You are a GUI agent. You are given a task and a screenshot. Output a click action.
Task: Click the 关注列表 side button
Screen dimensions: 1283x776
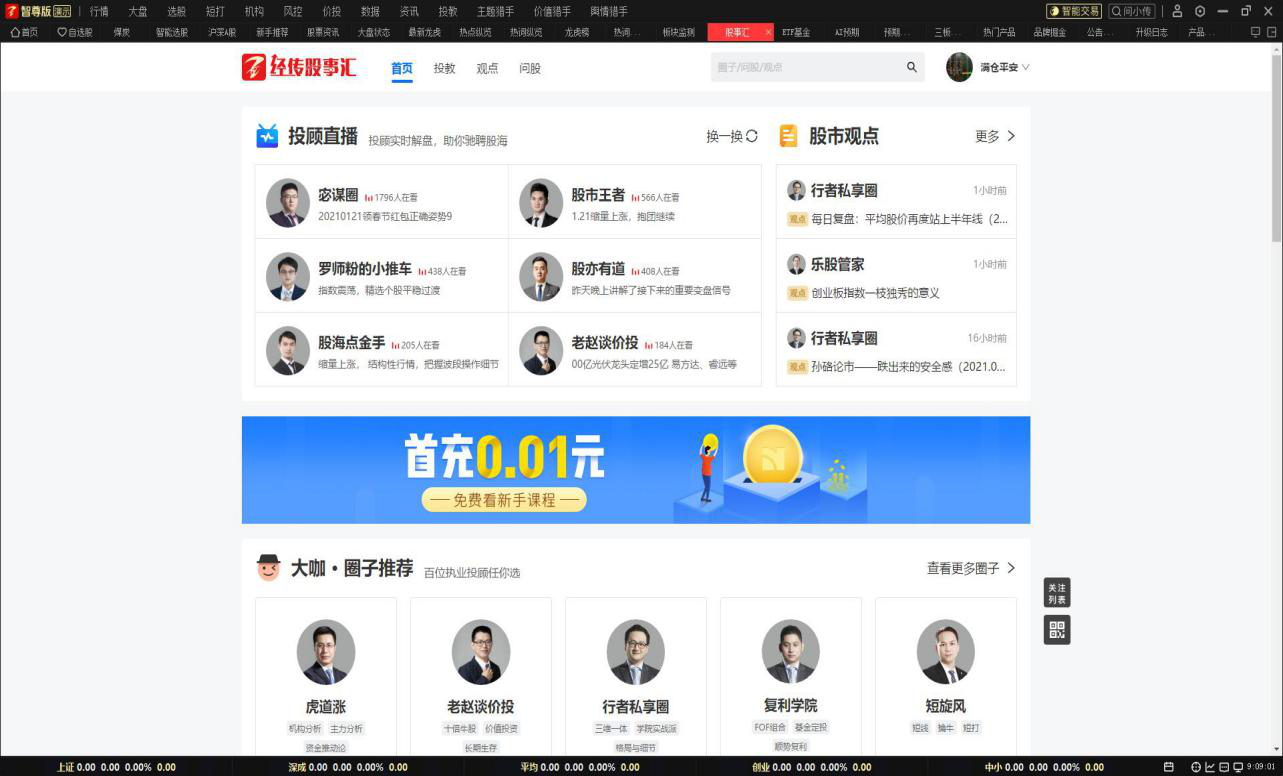pyautogui.click(x=1057, y=592)
